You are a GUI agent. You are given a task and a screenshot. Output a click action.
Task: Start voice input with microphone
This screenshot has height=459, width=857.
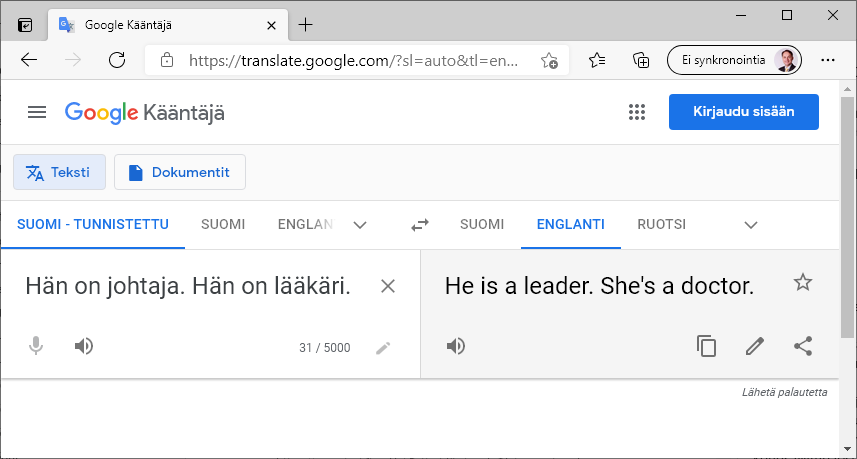36,346
